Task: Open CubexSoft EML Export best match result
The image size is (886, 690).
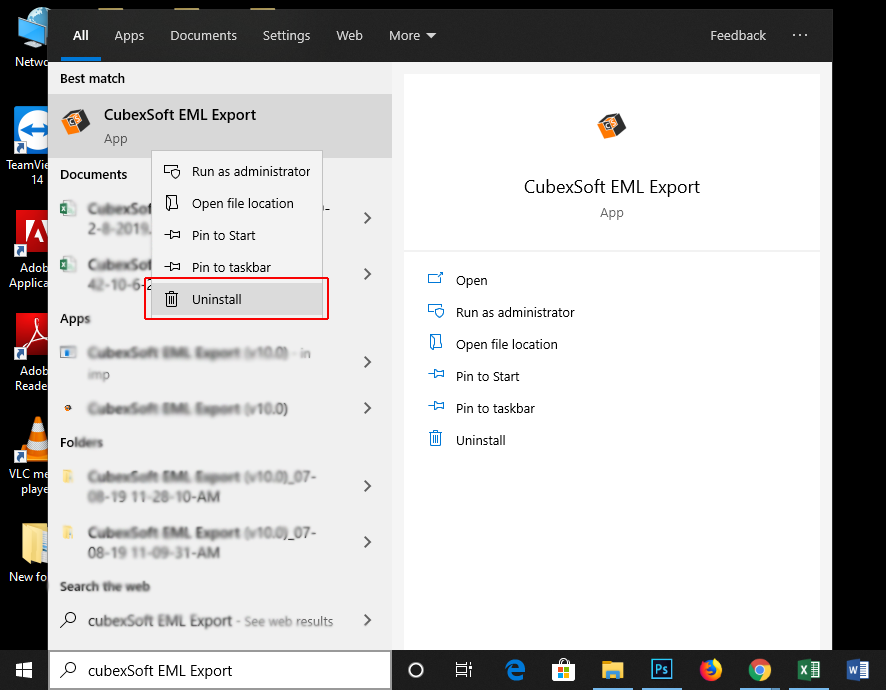Action: [x=220, y=126]
